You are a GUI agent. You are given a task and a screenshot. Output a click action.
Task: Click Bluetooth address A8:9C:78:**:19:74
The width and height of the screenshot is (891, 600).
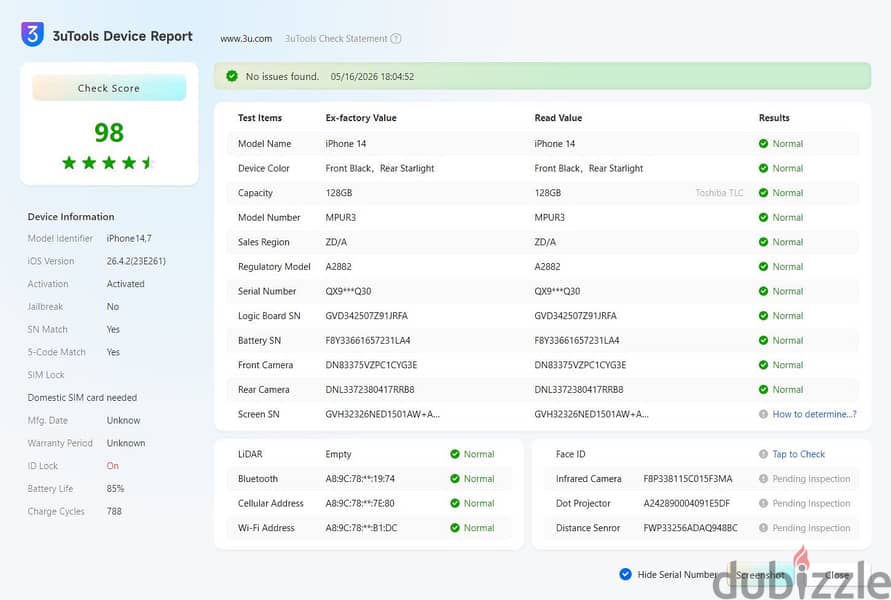pos(360,478)
